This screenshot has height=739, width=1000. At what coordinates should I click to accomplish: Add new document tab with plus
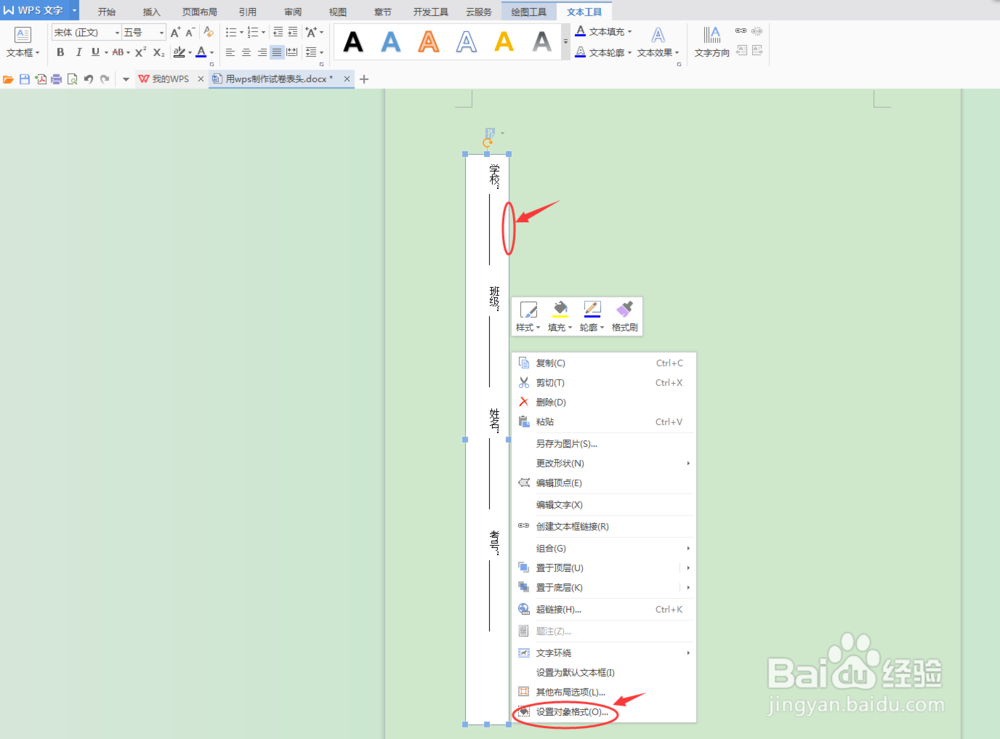364,79
